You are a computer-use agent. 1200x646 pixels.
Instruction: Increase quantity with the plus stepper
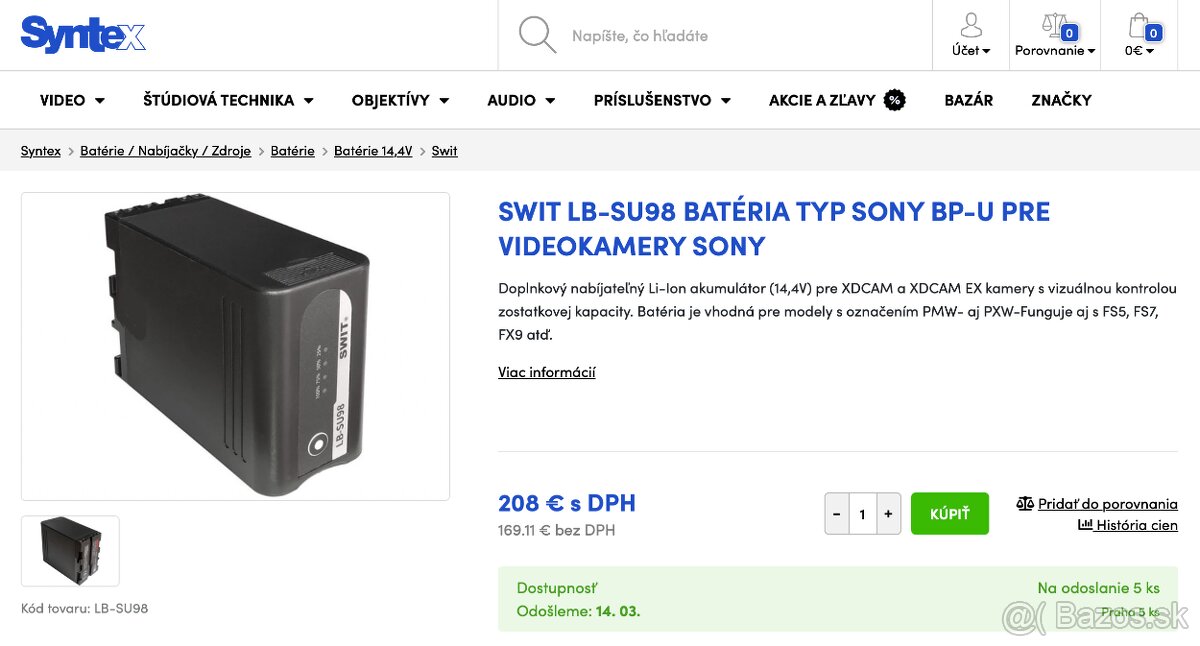click(888, 513)
